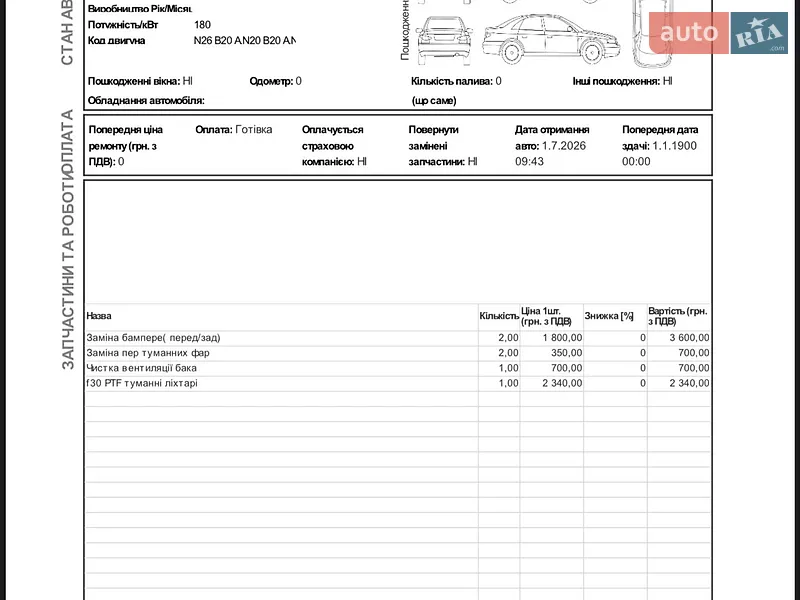Select the Заміна пер туманних фар row
This screenshot has width=800, height=600.
tap(398, 353)
